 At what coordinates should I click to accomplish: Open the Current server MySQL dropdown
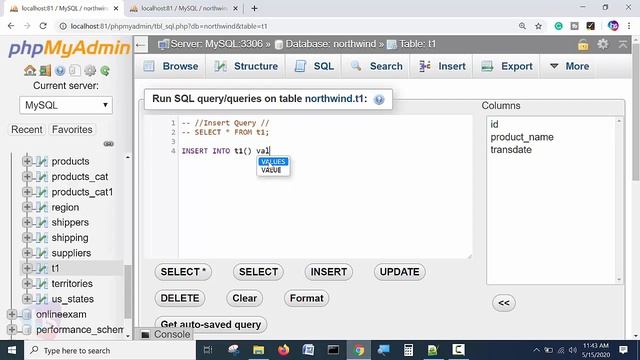pyautogui.click(x=66, y=105)
